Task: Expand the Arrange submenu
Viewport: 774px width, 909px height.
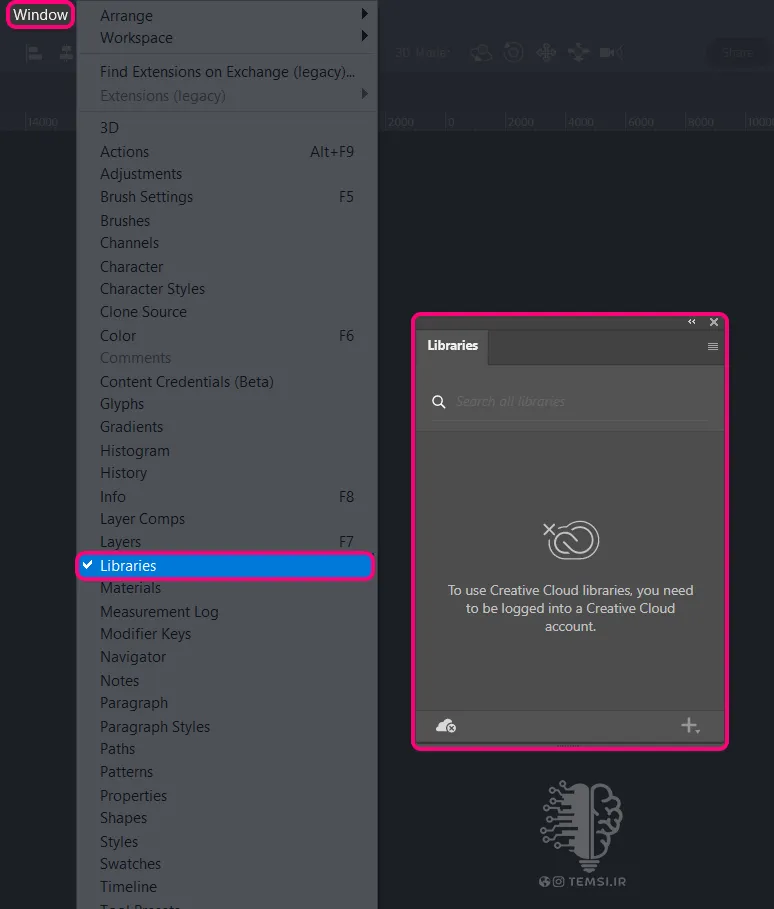Action: (x=227, y=15)
